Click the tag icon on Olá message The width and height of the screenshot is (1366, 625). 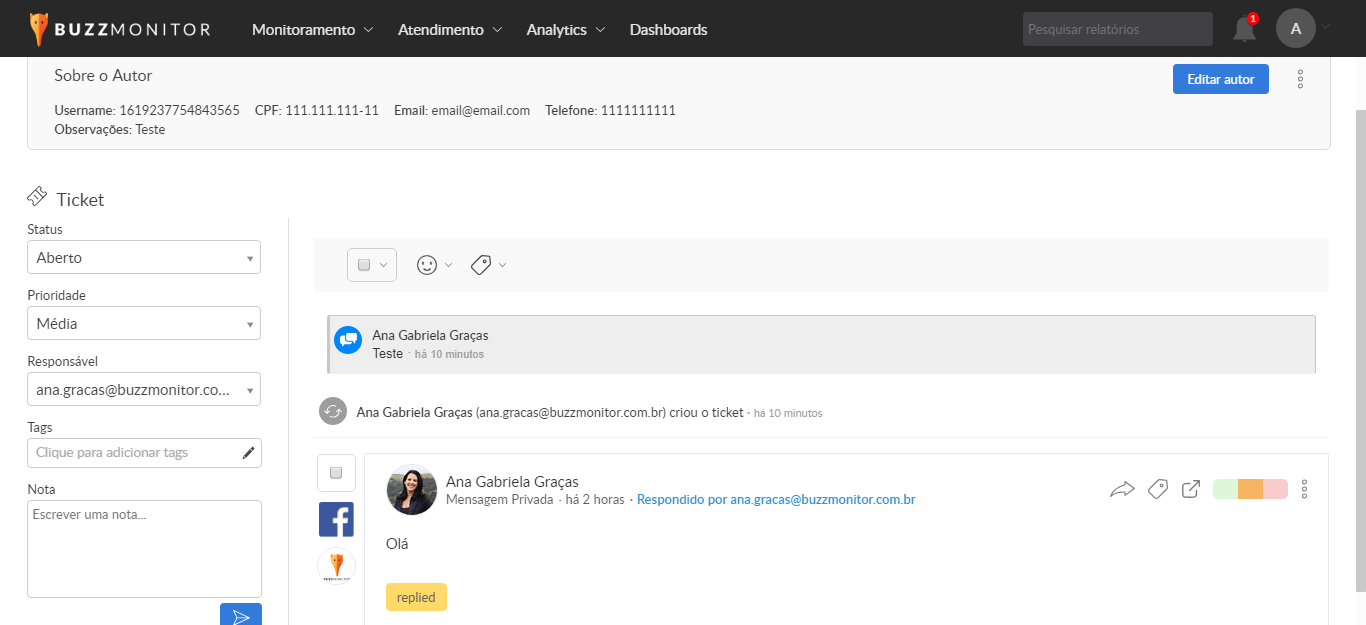coord(1157,489)
